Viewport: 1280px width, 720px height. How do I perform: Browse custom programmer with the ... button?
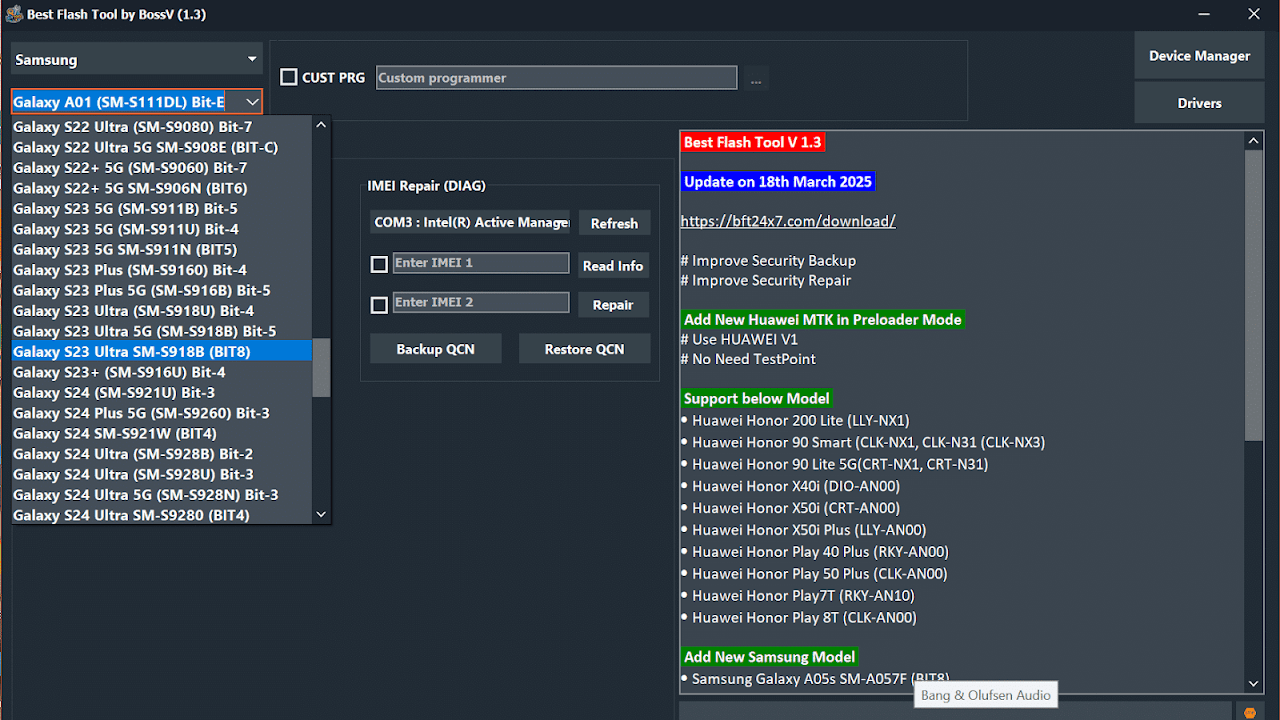(x=756, y=78)
